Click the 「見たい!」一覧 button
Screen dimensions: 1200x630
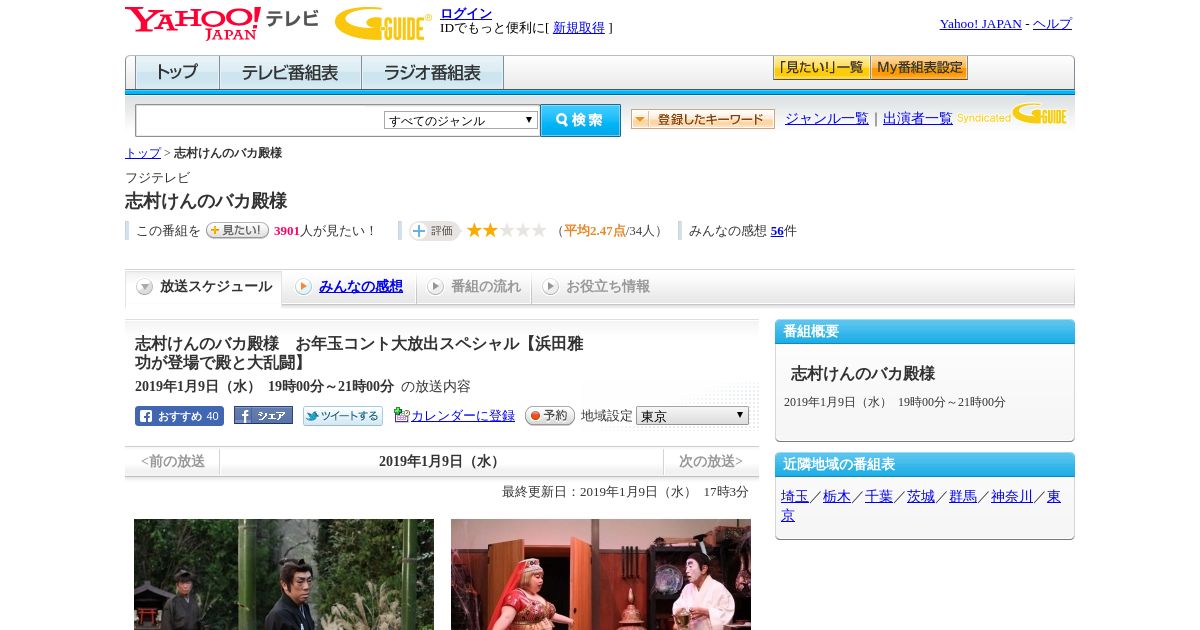(821, 68)
